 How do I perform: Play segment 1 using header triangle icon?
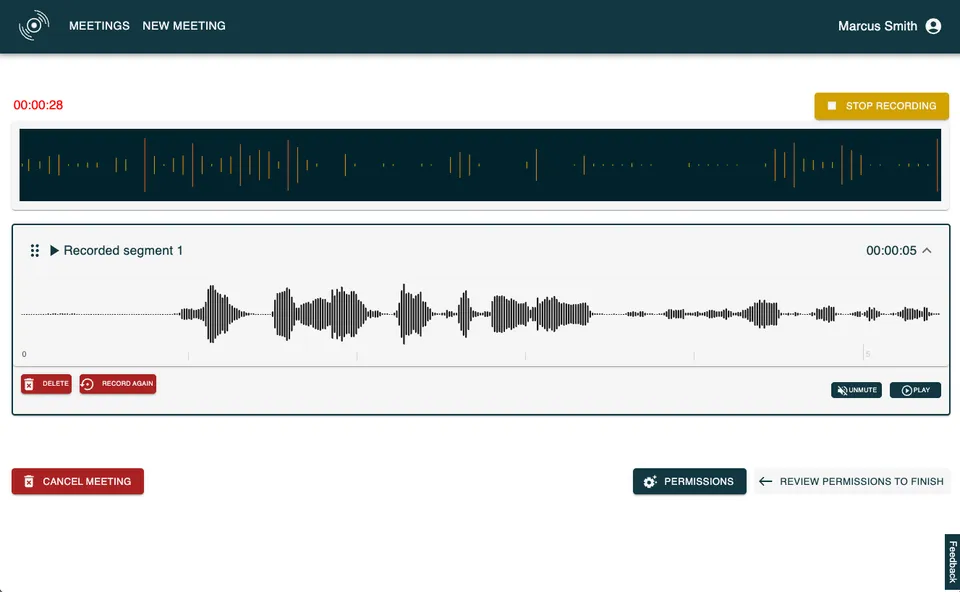54,250
